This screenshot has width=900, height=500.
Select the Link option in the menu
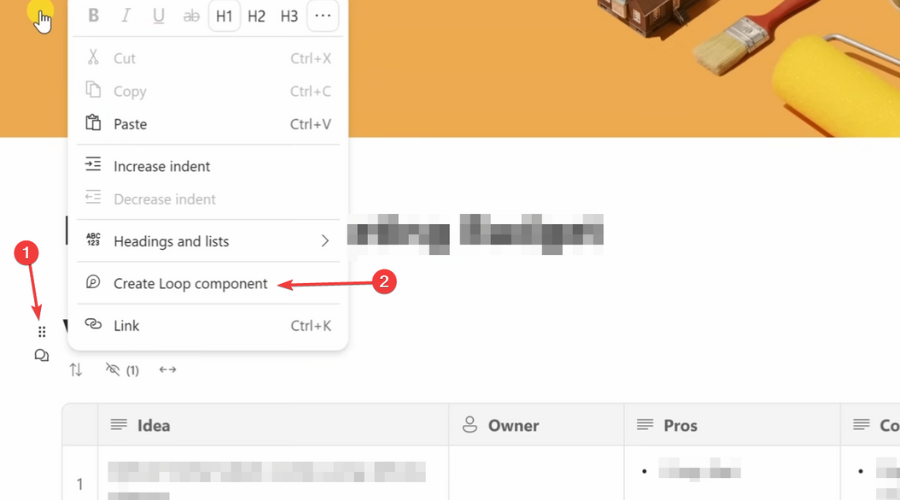208,325
